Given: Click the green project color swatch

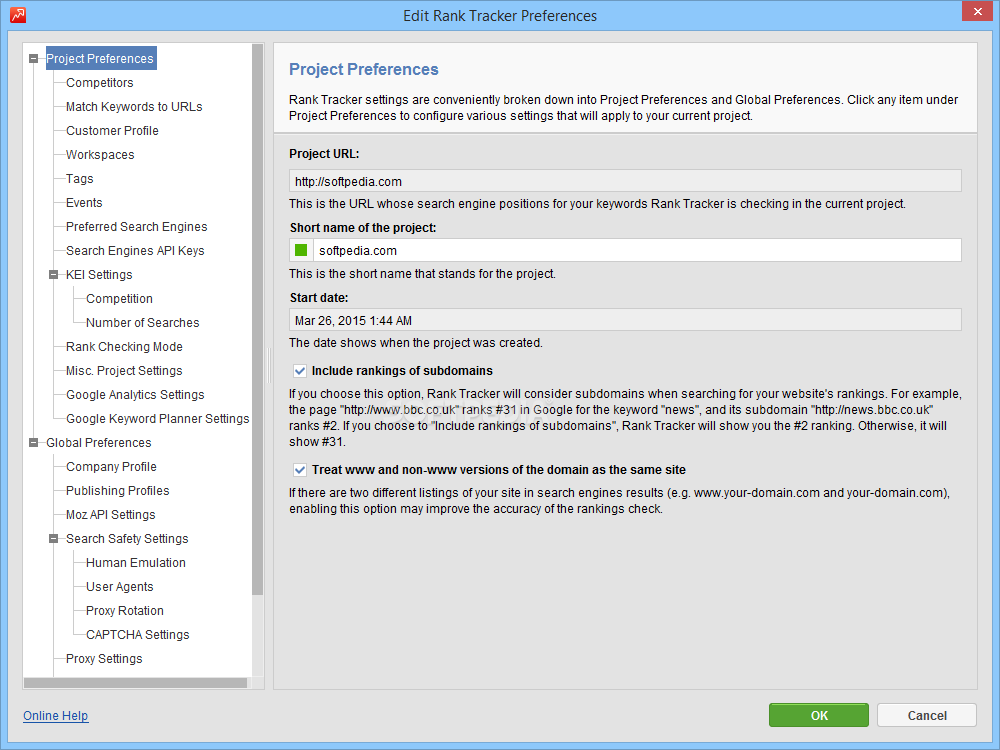Looking at the screenshot, I should pos(301,250).
